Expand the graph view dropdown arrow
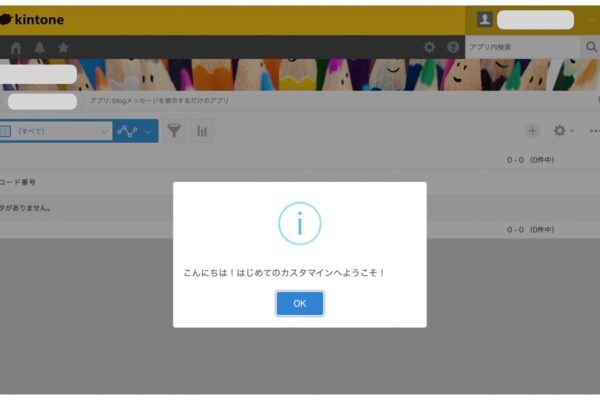 (x=150, y=131)
